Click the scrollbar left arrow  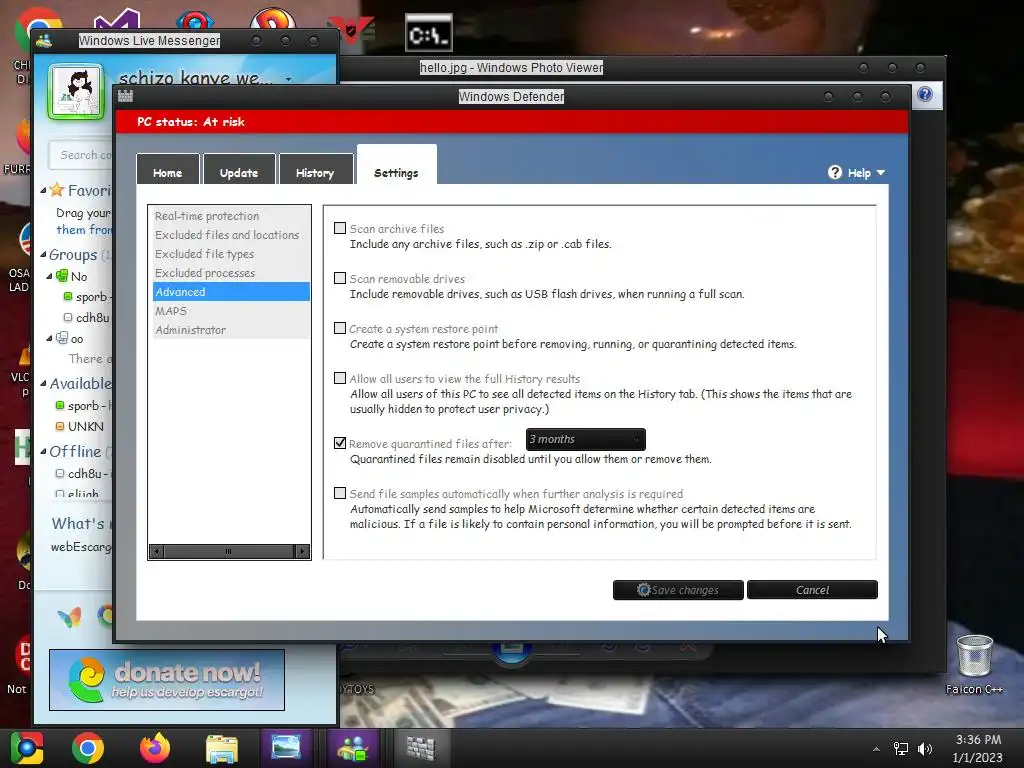point(156,551)
